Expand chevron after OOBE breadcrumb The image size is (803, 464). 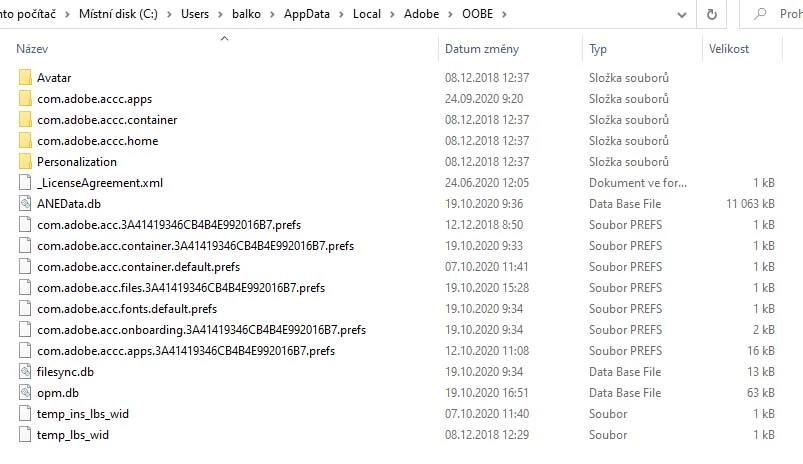pos(504,14)
